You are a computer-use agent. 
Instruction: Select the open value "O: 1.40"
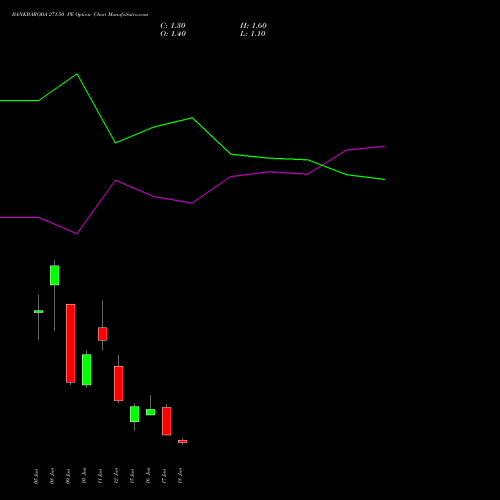coord(173,34)
